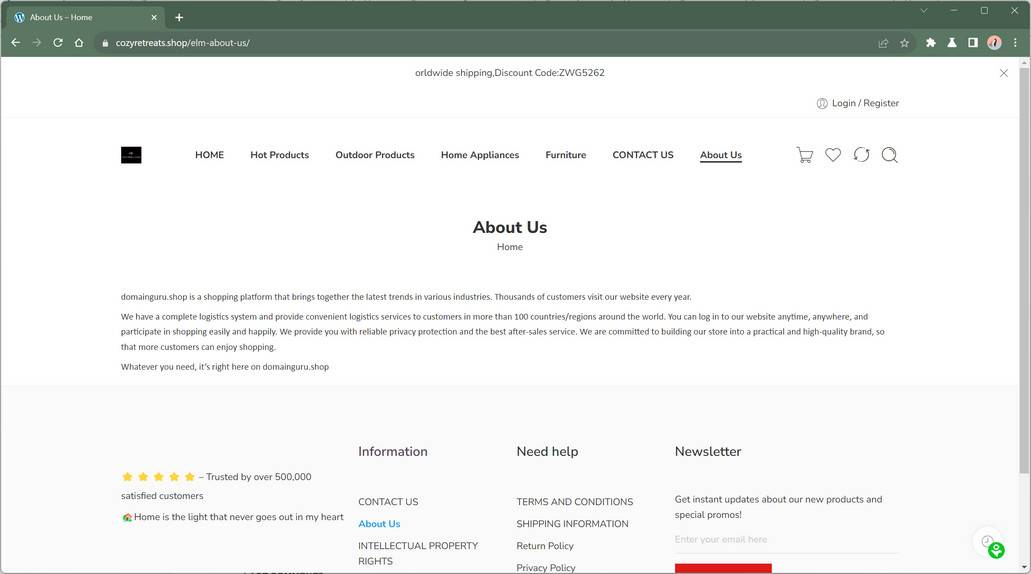Open Outdoor Products menu item
1031x574 pixels.
point(375,155)
